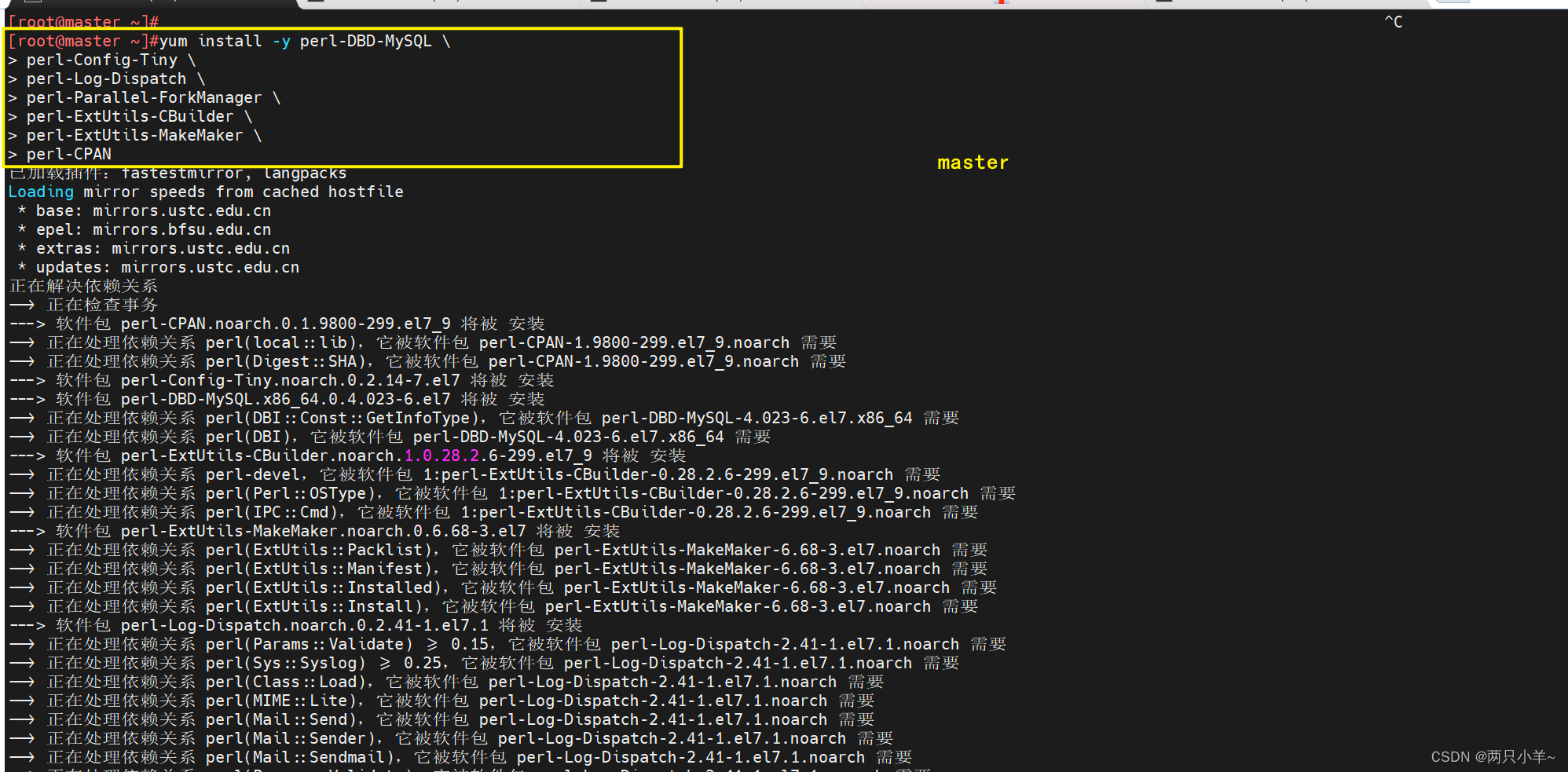Click the '* base: mirrors.ustc.edu.cn' line
The image size is (1568, 772).
pos(145,210)
